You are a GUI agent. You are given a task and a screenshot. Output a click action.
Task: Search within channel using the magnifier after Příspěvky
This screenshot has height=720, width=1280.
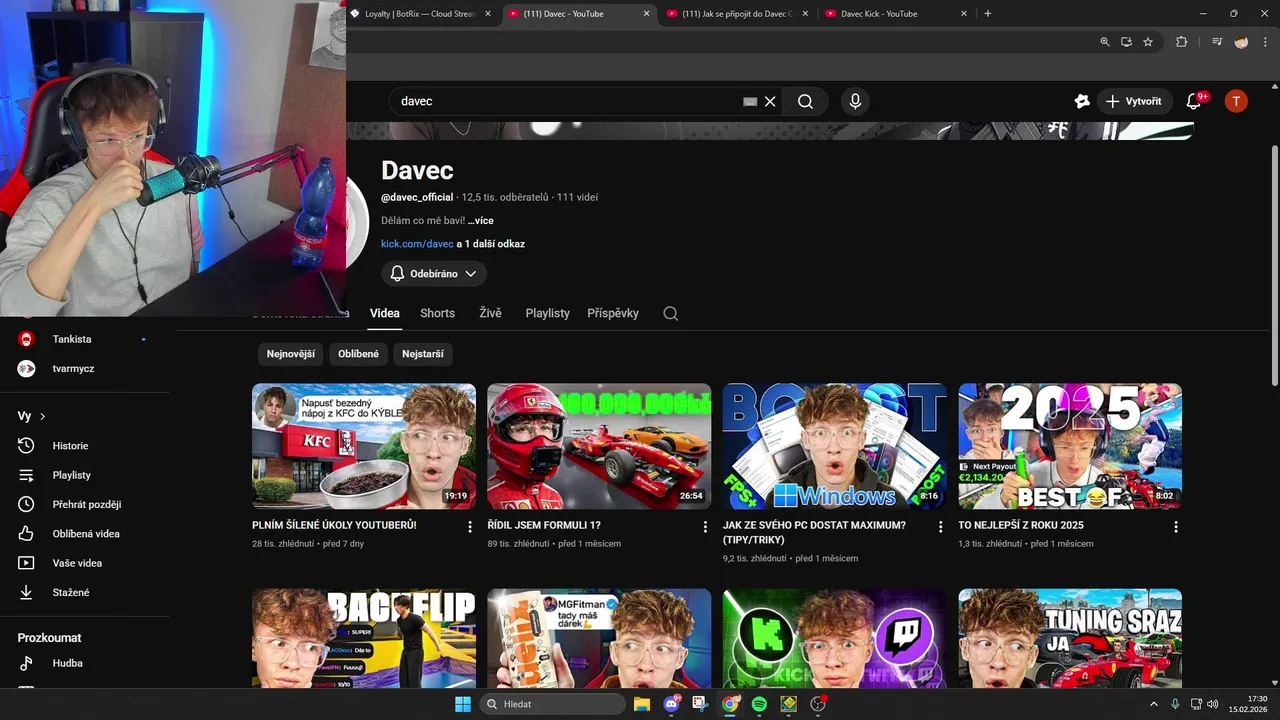[x=670, y=313]
